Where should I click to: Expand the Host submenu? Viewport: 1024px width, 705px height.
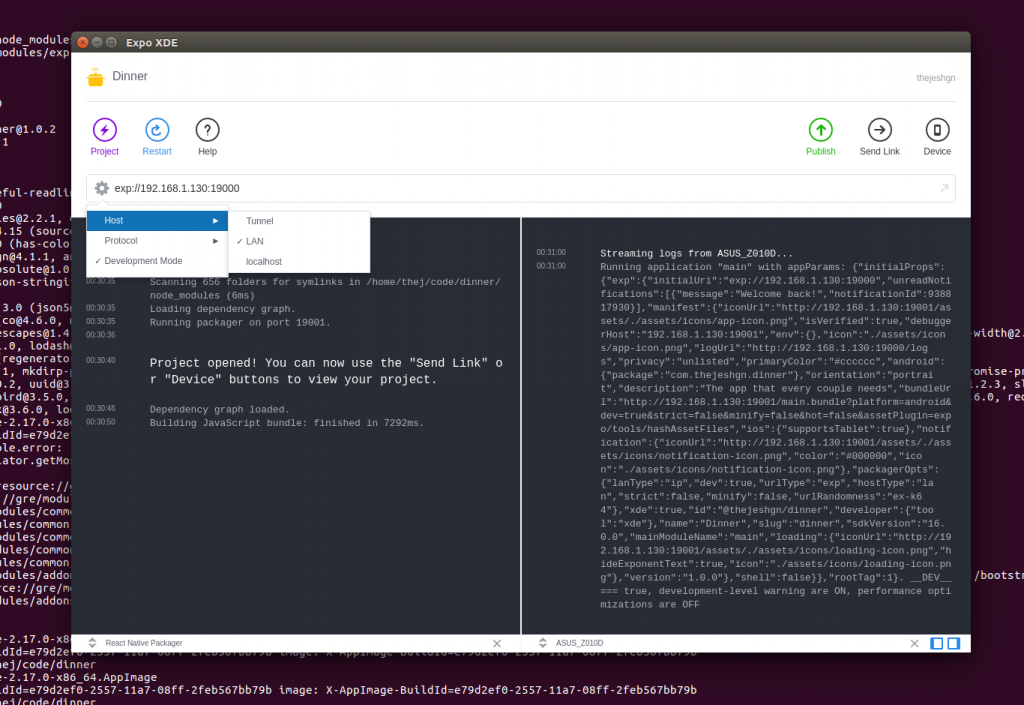coord(157,221)
